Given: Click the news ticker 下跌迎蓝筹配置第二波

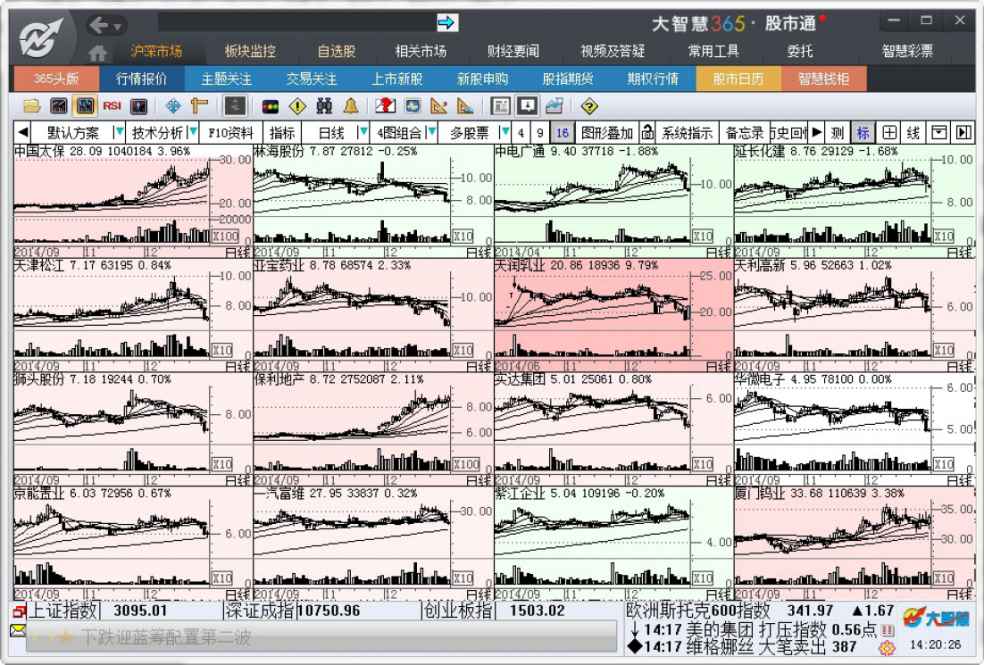Looking at the screenshot, I should click(165, 638).
